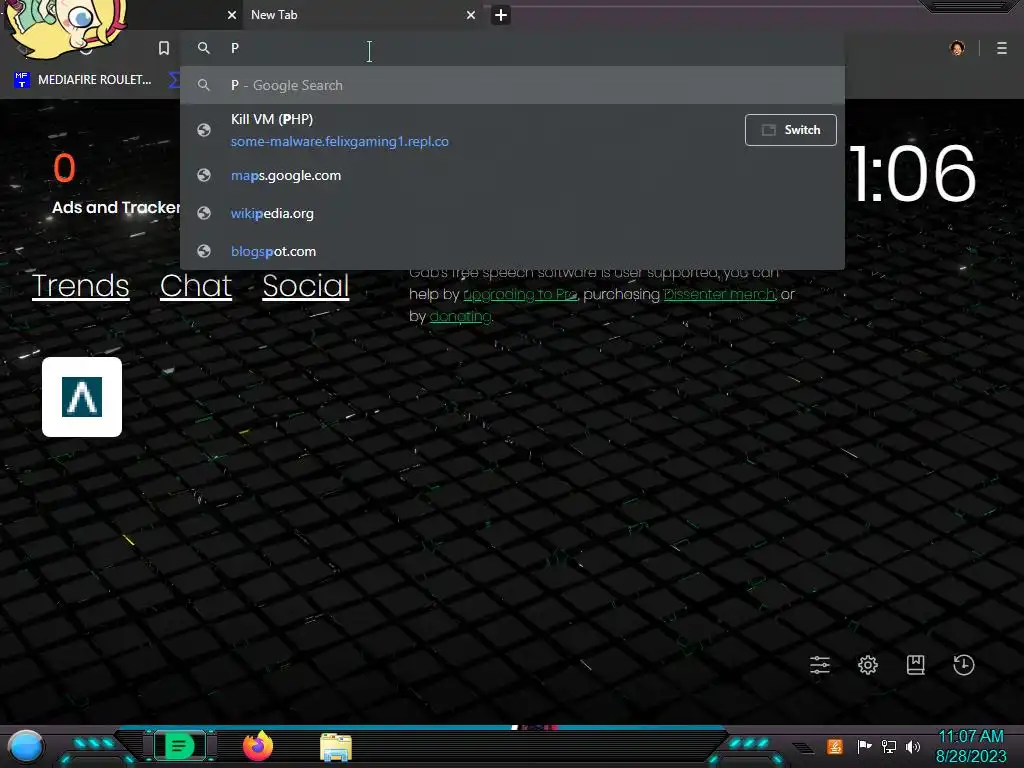Click the address bar with P typed
The image size is (1024, 768).
[513, 48]
